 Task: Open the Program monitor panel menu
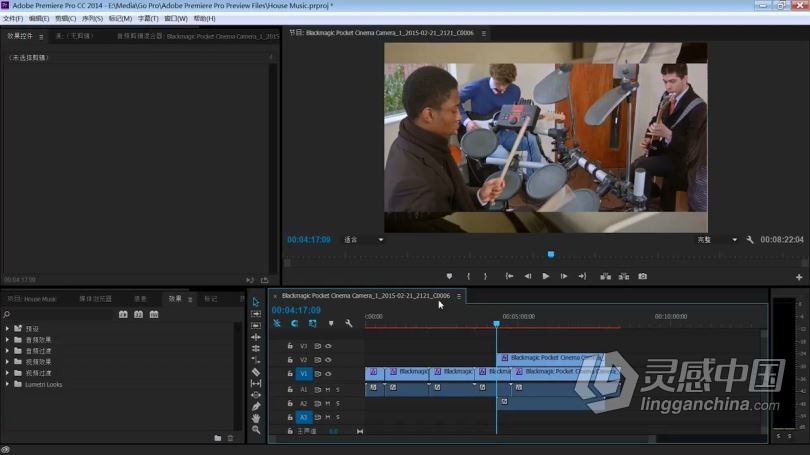pyautogui.click(x=484, y=34)
